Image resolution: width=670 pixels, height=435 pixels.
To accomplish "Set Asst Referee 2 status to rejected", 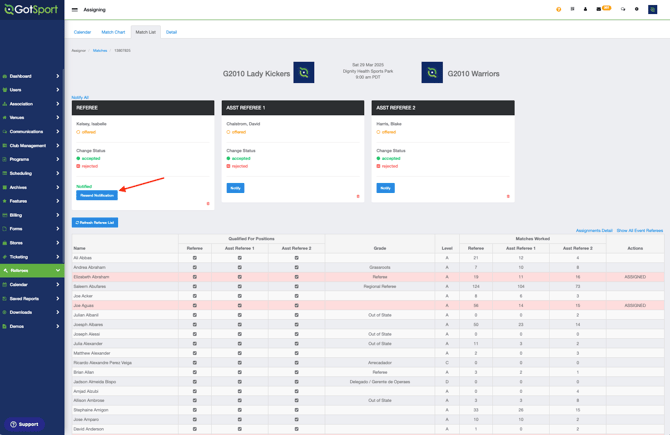I will point(387,166).
